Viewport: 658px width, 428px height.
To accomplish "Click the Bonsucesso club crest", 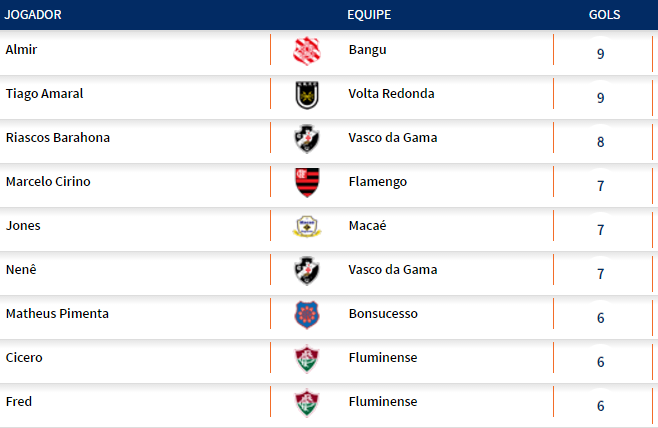I will pos(306,315).
